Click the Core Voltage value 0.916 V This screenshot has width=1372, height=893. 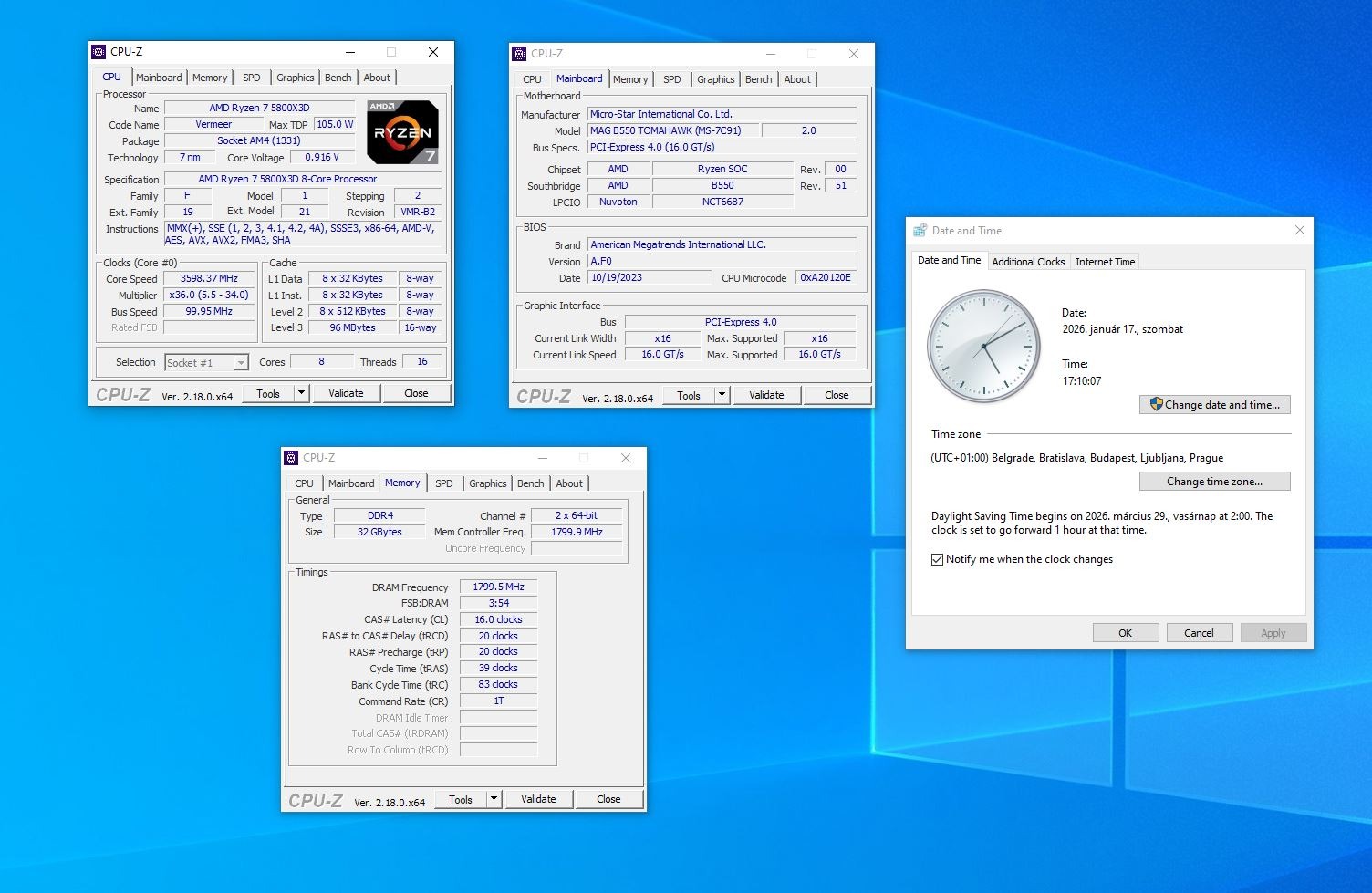[322, 158]
